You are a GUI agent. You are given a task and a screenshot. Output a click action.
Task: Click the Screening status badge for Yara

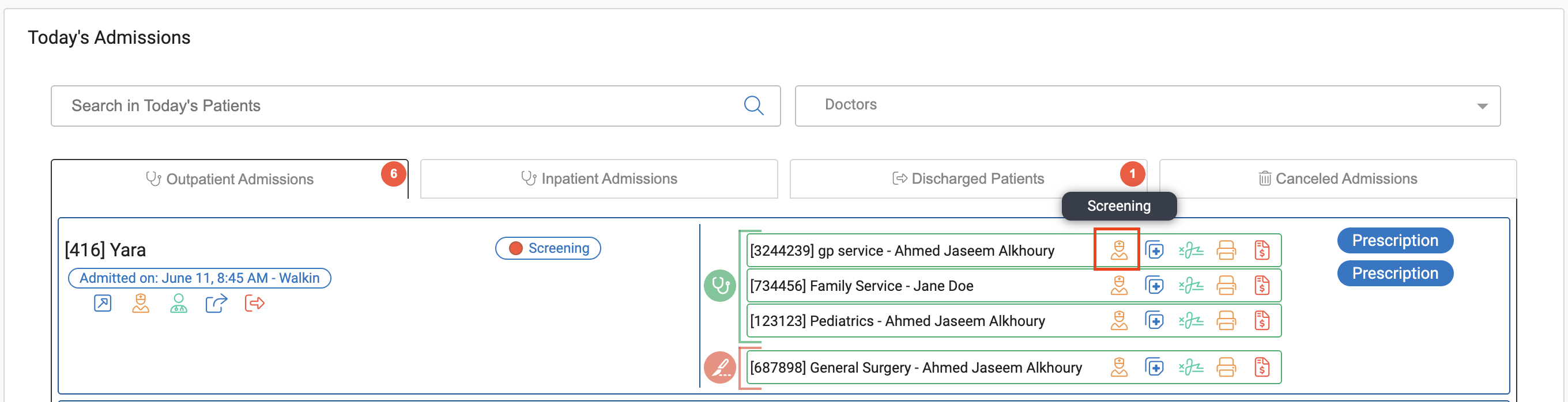click(x=548, y=248)
